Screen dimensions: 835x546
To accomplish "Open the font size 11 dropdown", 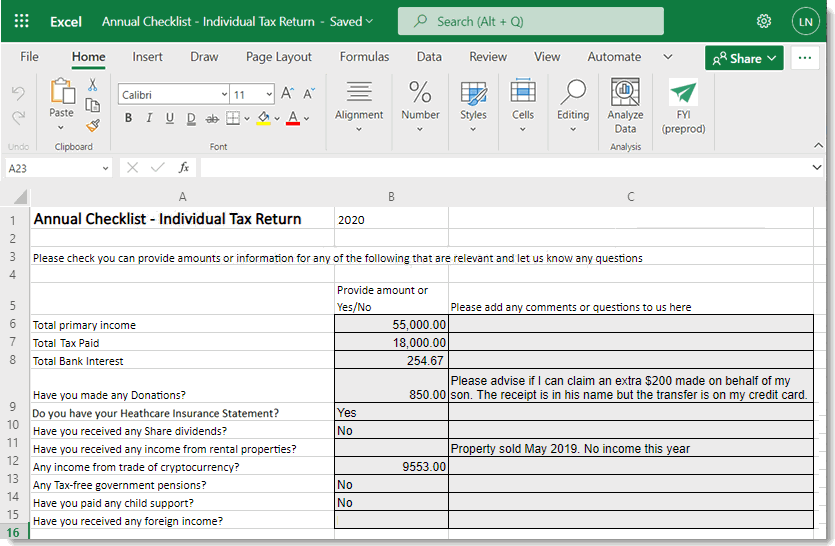I will [x=269, y=95].
